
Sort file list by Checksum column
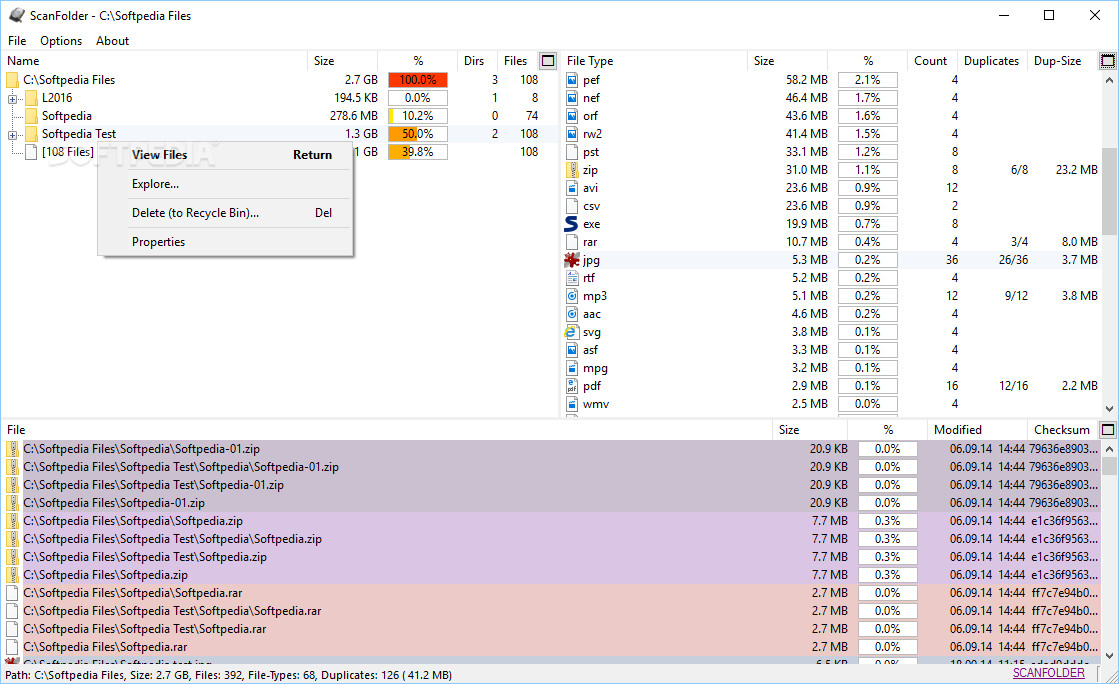(x=1061, y=430)
